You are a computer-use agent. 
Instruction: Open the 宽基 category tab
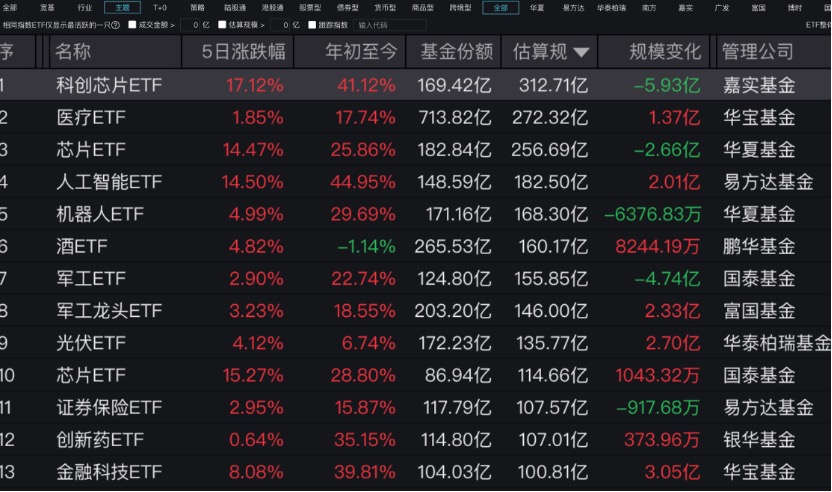click(47, 7)
